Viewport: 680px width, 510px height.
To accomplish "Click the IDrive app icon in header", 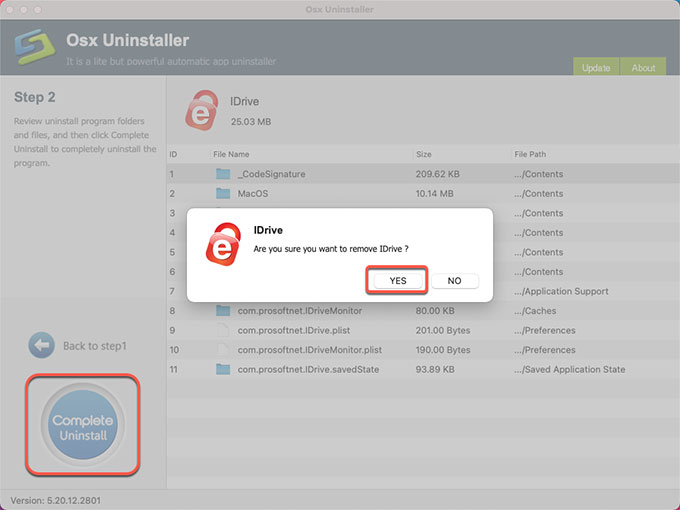I will point(201,111).
